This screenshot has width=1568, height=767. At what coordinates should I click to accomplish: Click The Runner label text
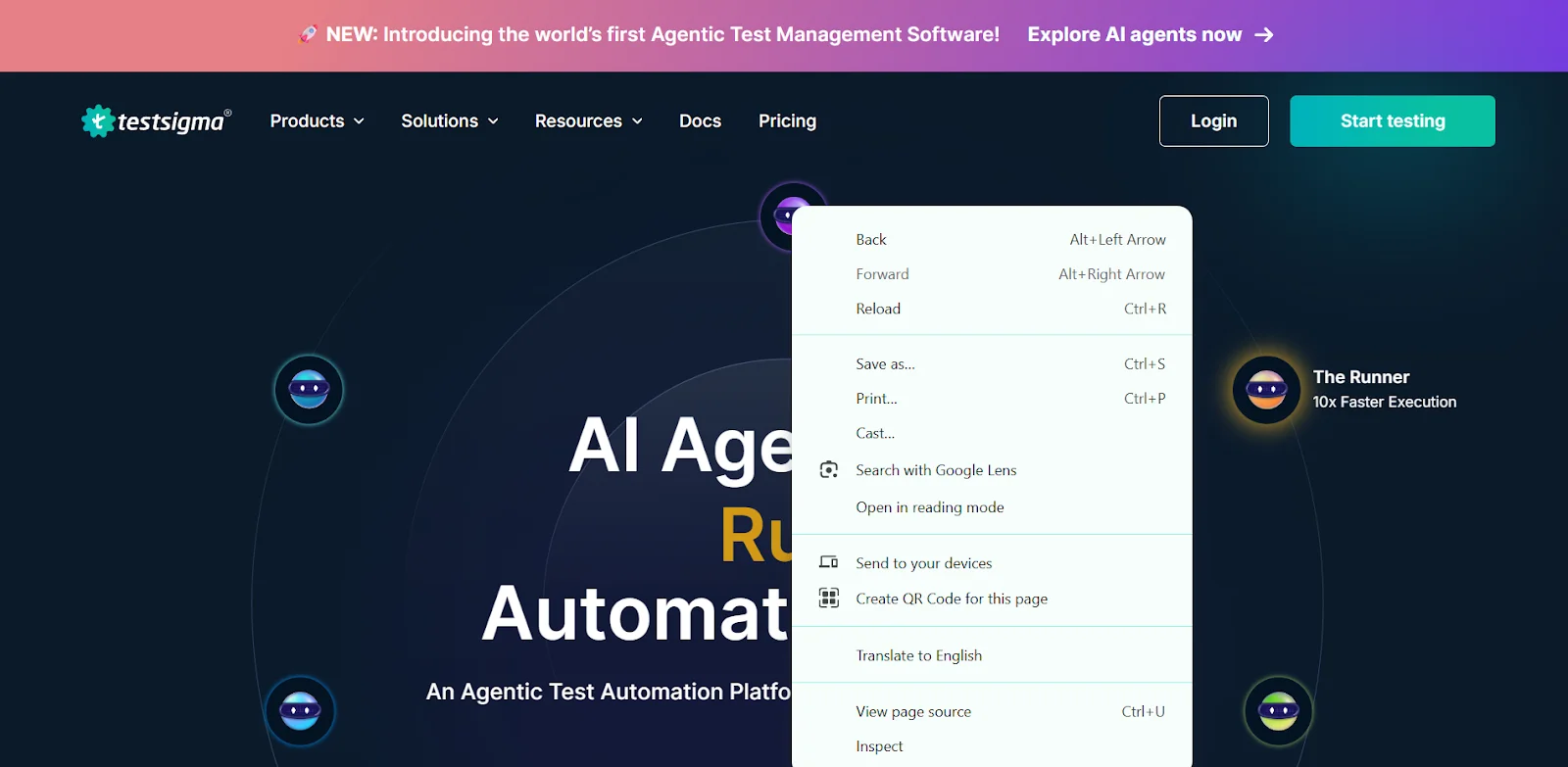point(1360,377)
